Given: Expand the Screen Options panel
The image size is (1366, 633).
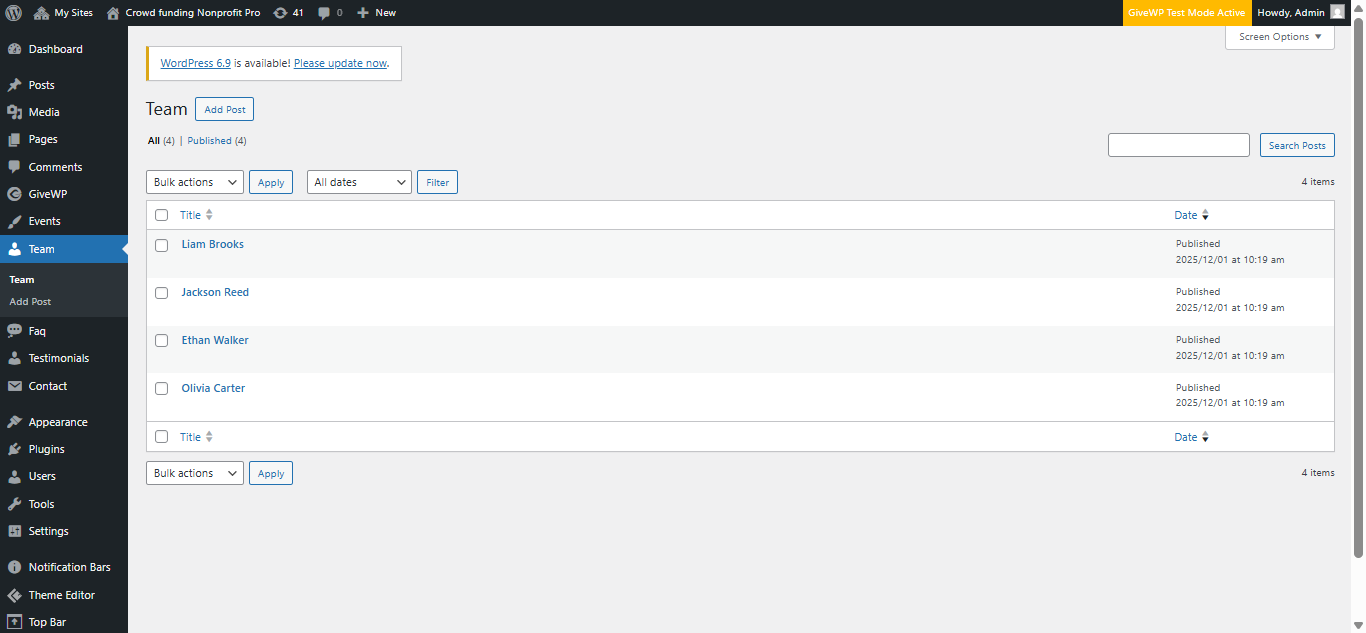Looking at the screenshot, I should coord(1279,37).
